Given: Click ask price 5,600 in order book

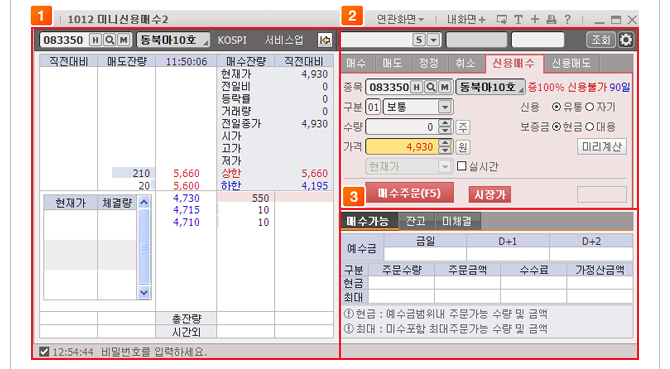Looking at the screenshot, I should click(x=186, y=186).
